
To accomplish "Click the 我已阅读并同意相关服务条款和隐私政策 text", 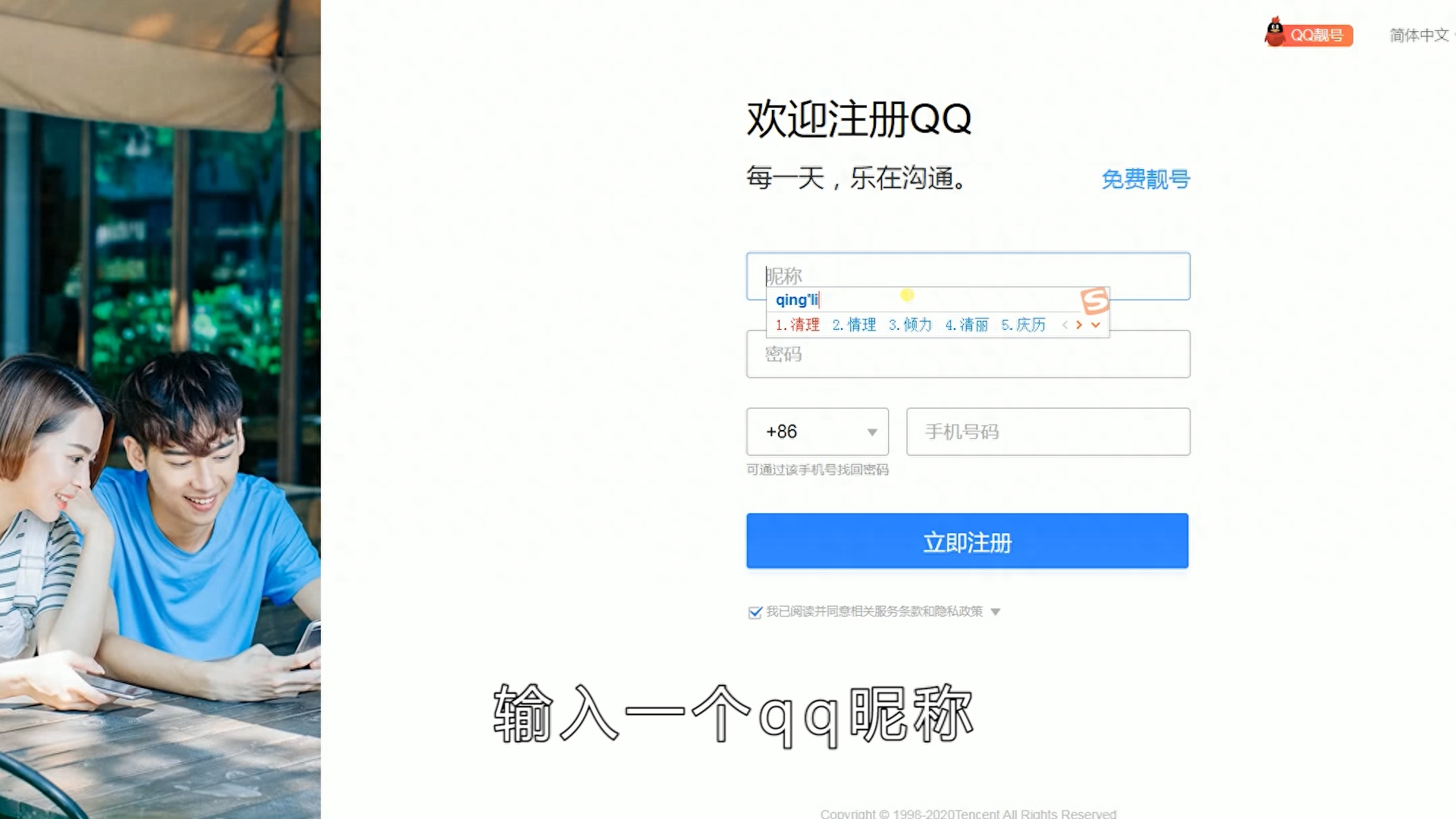I will (x=874, y=611).
